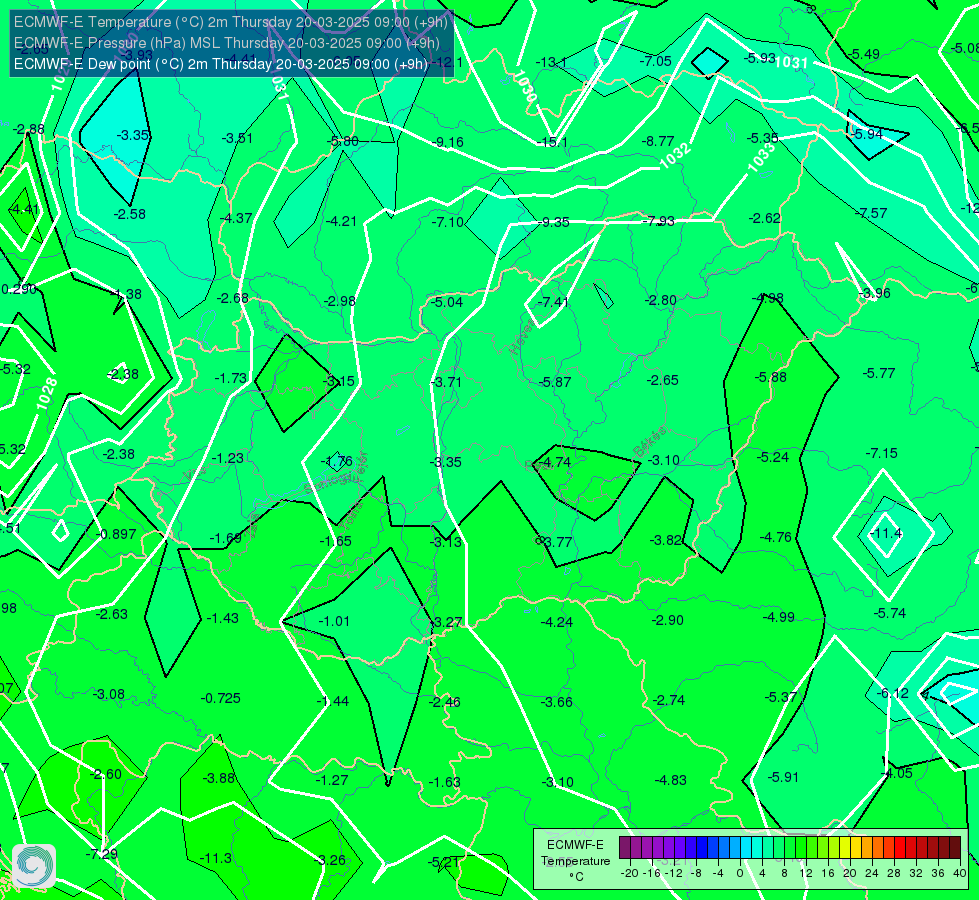Click the 1030 isobar label
The width and height of the screenshot is (979, 900).
(x=524, y=86)
